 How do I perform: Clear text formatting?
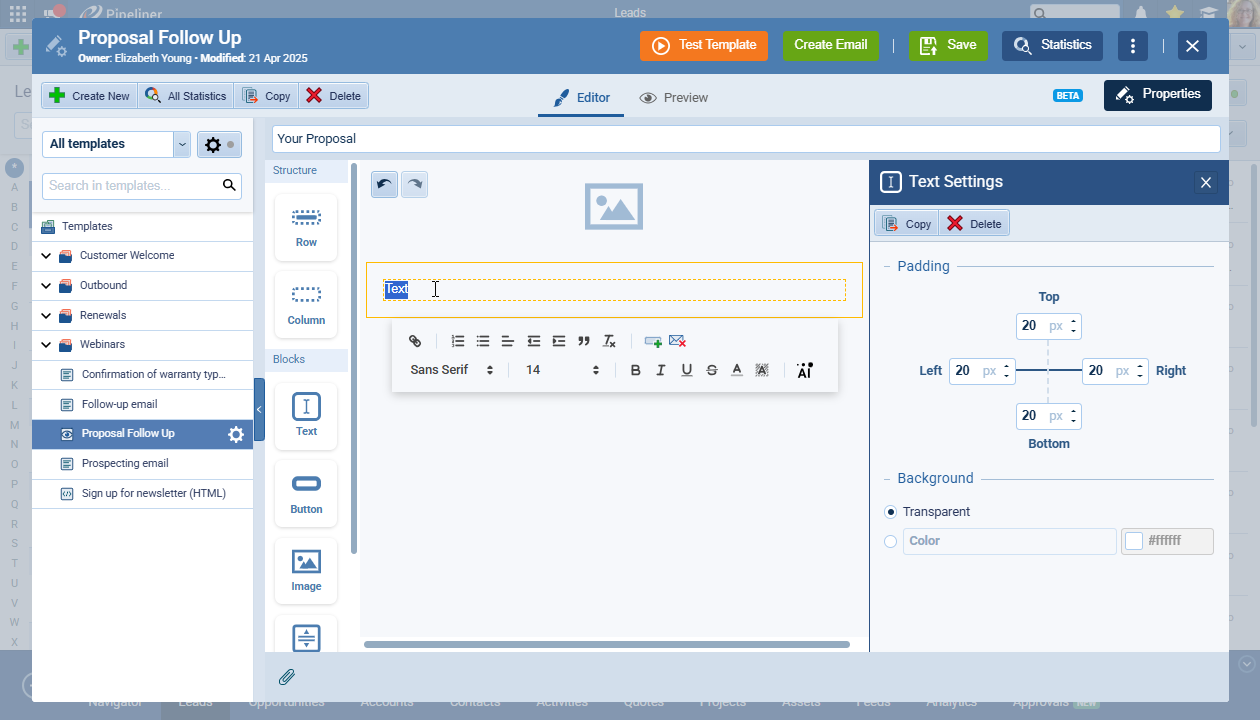pos(609,341)
